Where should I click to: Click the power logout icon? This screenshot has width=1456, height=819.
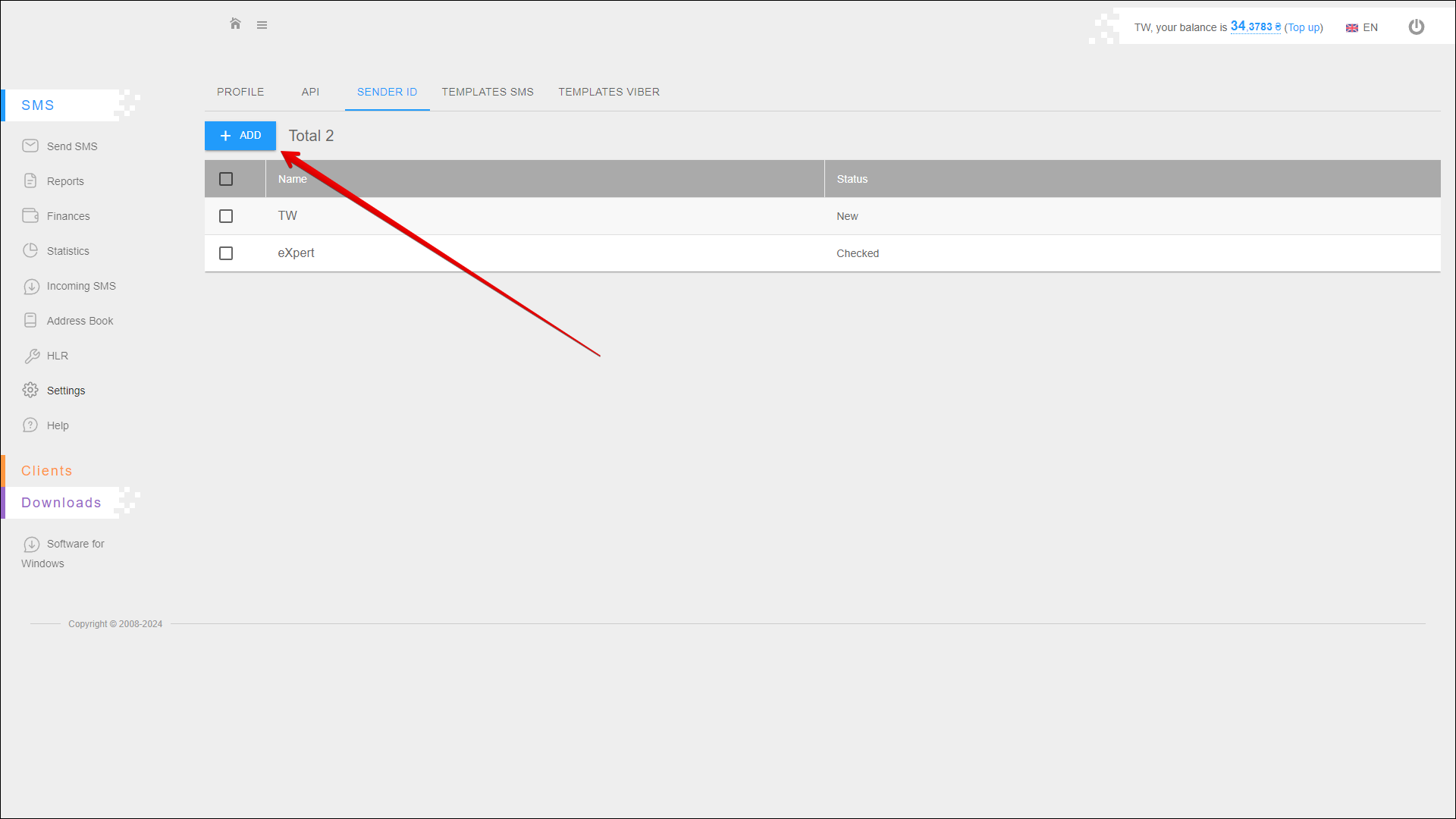(x=1416, y=27)
